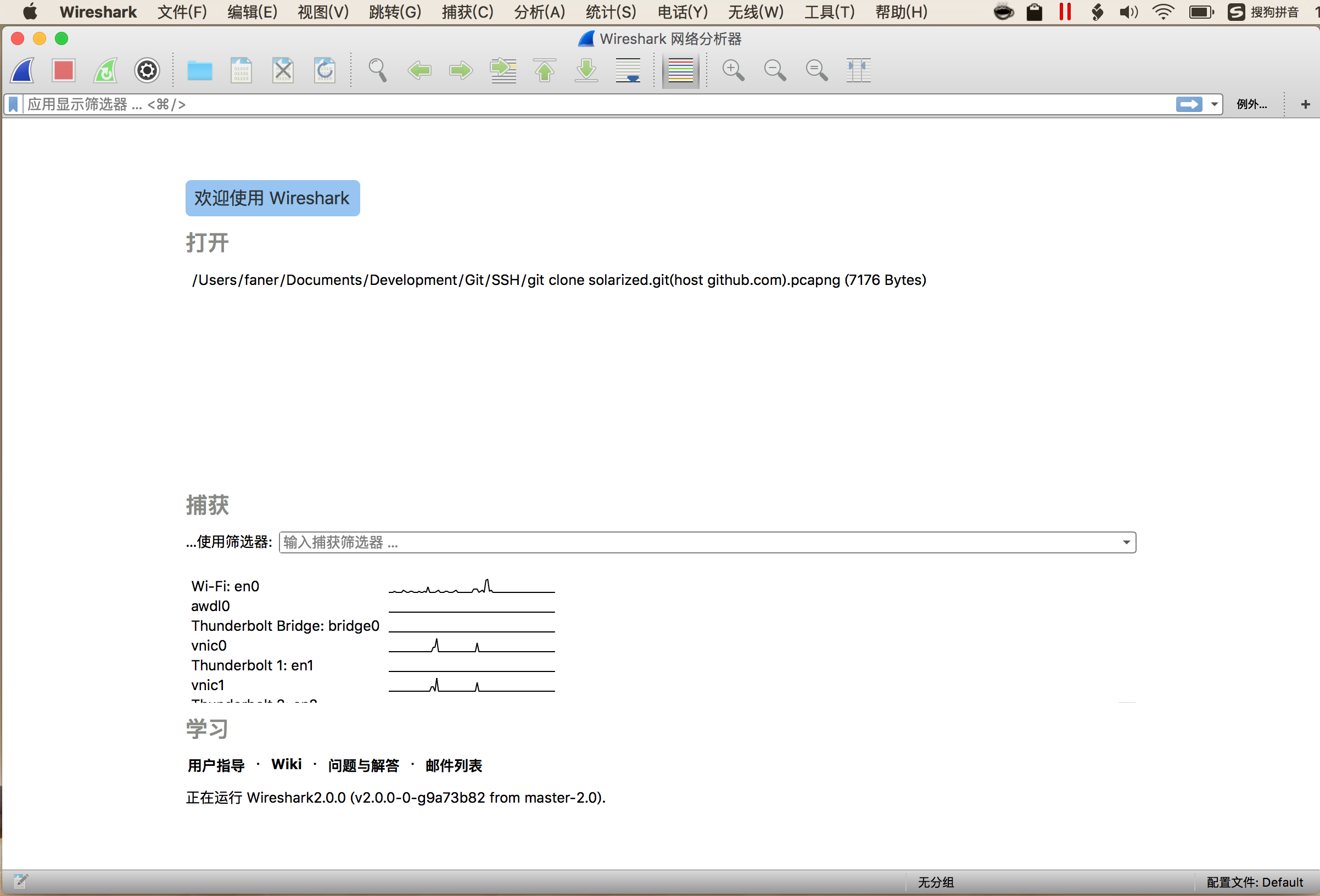1320x896 pixels.
Task: Open 跳转(G) menu
Action: [x=395, y=12]
